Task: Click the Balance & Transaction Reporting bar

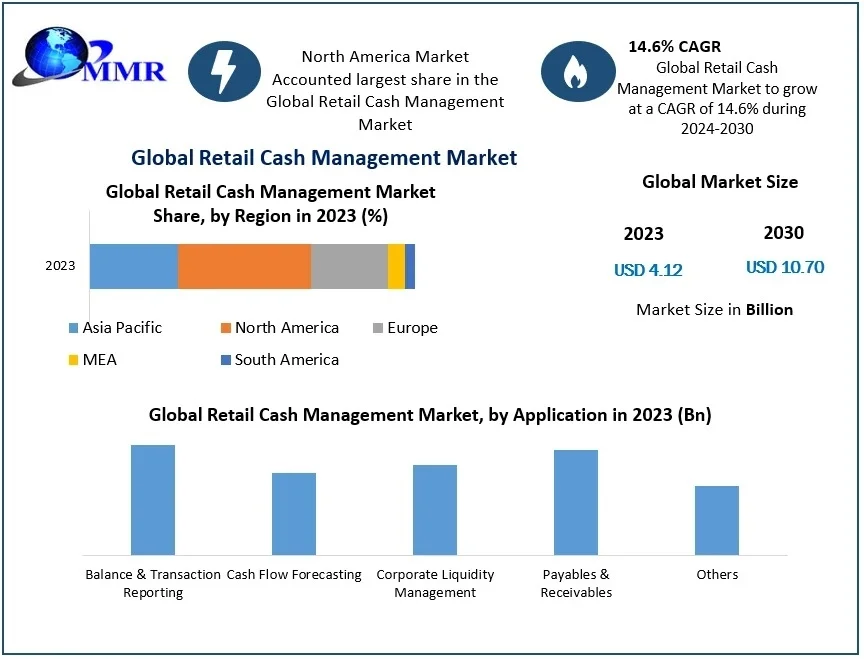Action: click(153, 500)
